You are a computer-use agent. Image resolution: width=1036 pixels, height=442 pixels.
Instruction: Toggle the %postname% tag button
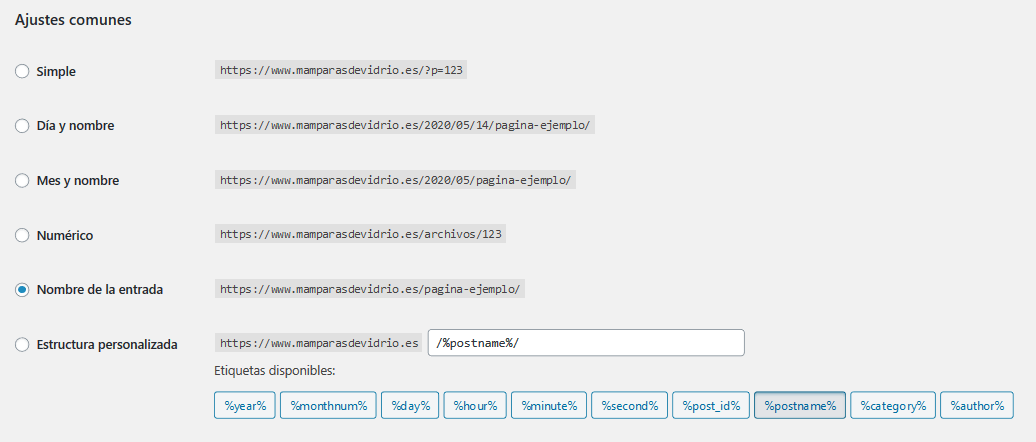[x=800, y=405]
